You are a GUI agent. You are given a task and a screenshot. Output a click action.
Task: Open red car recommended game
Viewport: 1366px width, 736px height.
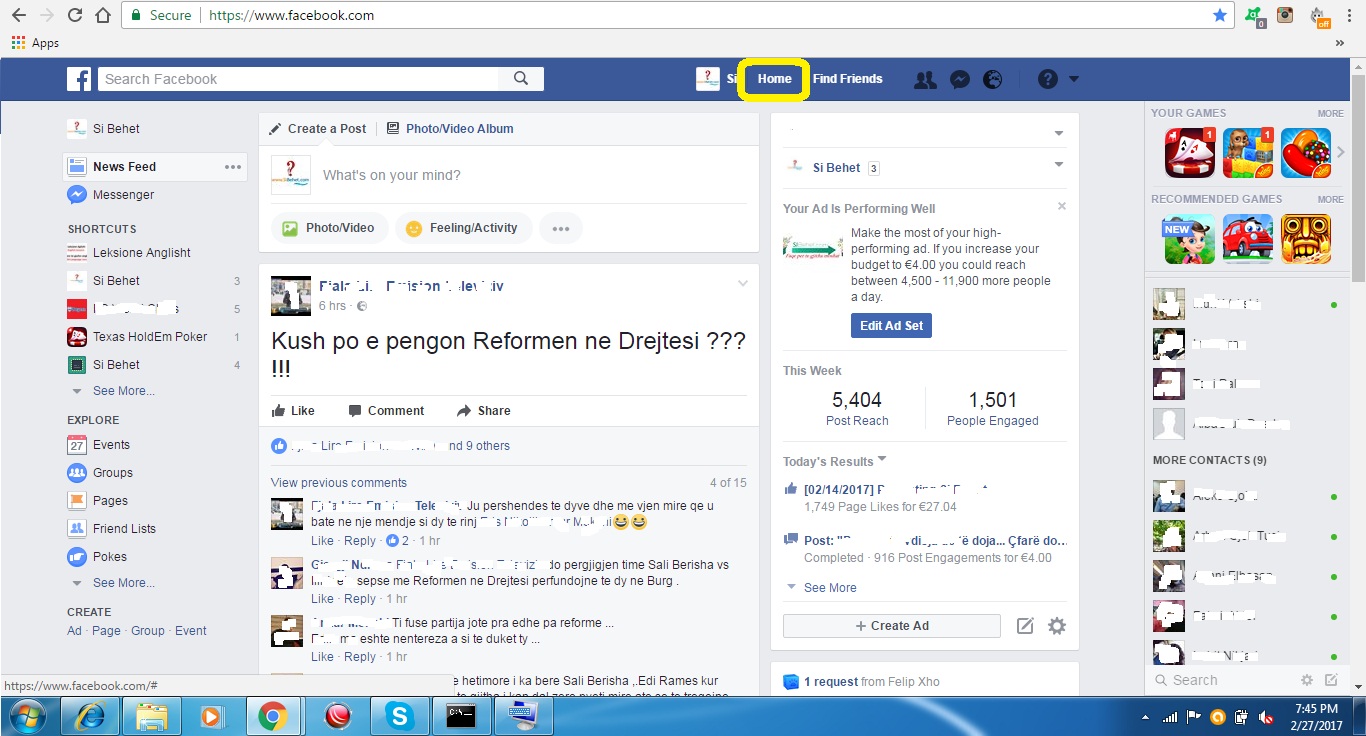click(x=1248, y=239)
